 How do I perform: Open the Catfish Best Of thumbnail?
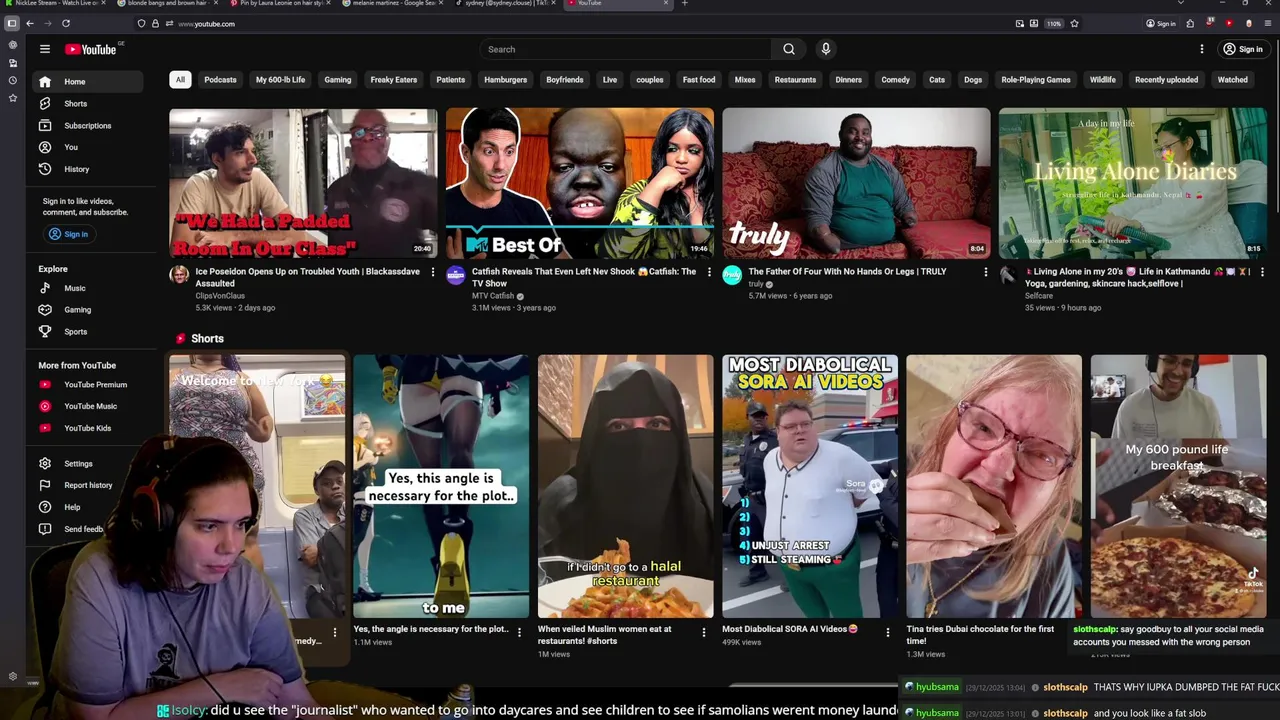[x=580, y=183]
